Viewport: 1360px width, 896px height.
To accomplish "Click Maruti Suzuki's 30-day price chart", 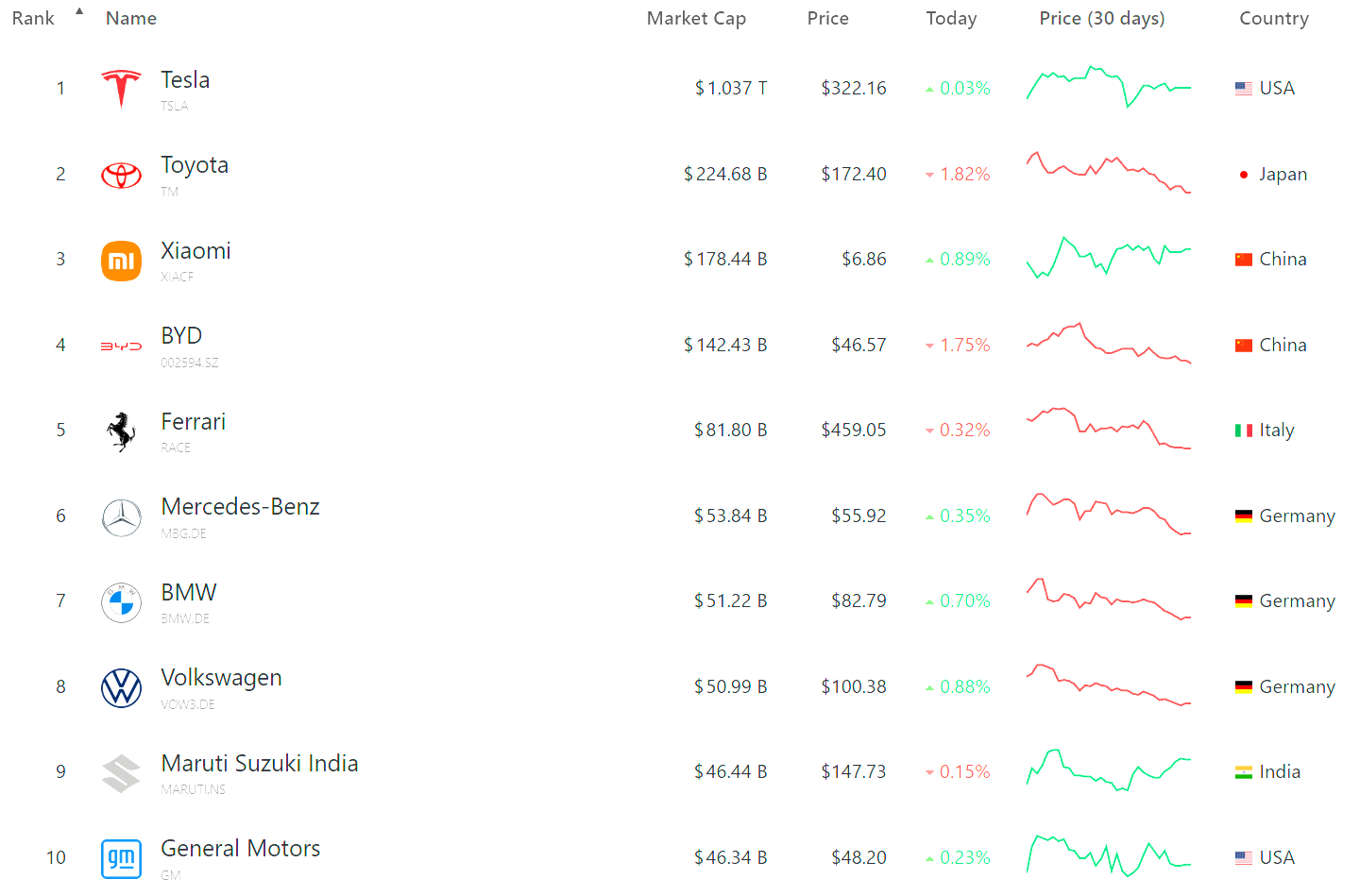I will 1109,770.
